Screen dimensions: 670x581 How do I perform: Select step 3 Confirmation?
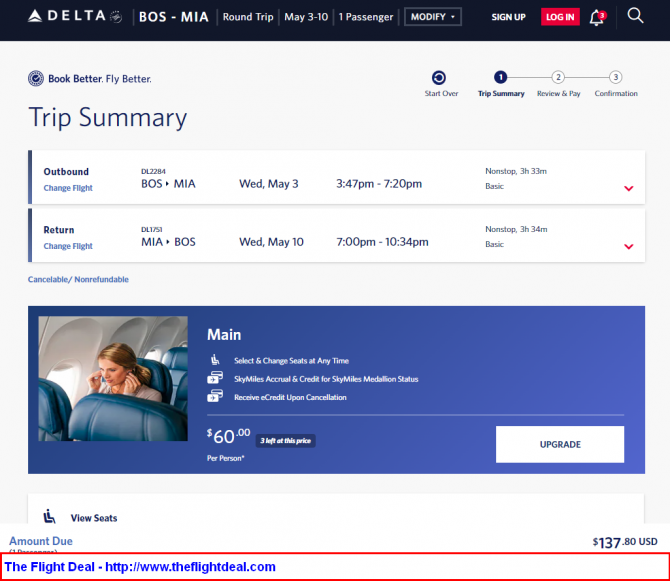[x=615, y=77]
